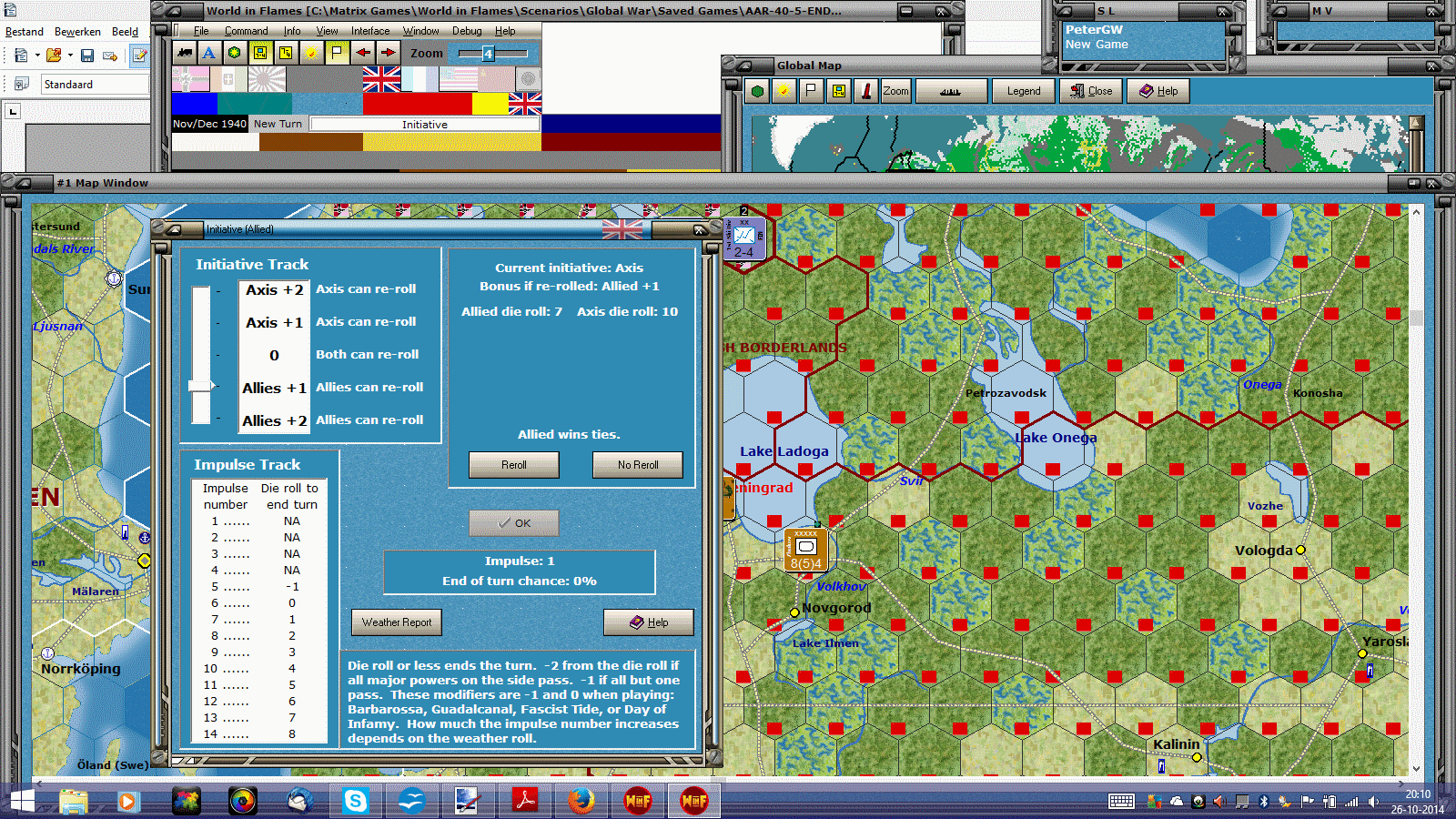Open the Interface menu
The width and height of the screenshot is (1456, 819).
[x=370, y=31]
